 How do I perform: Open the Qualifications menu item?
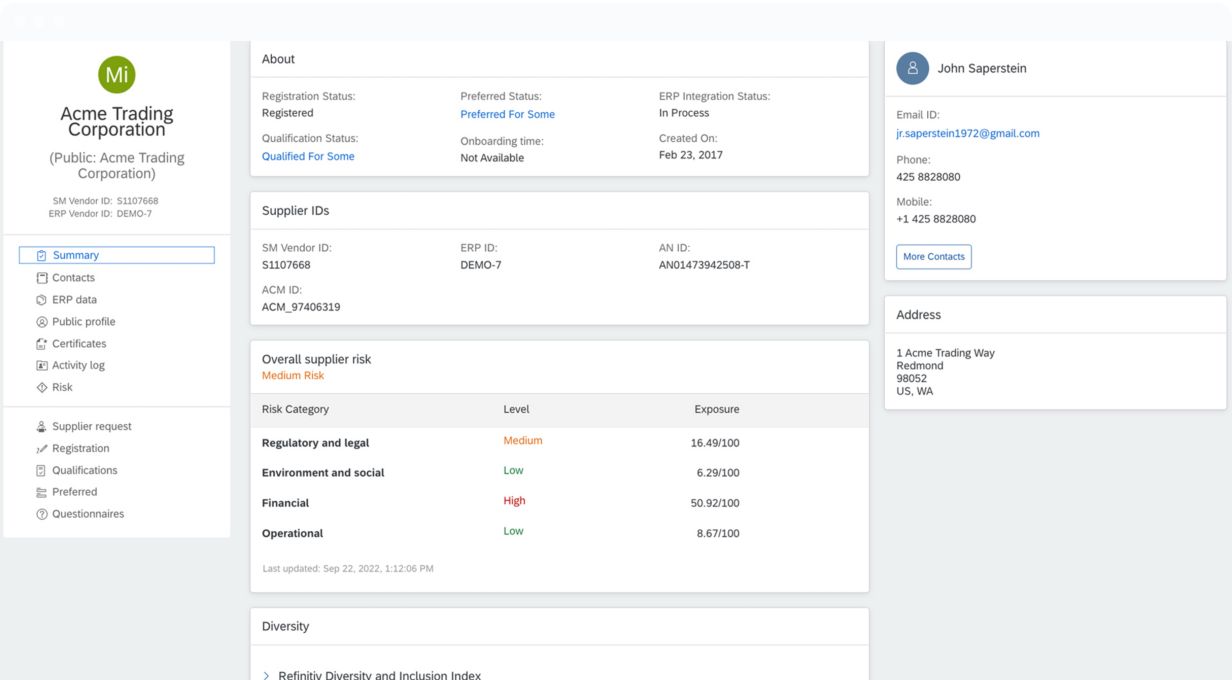click(x=85, y=471)
